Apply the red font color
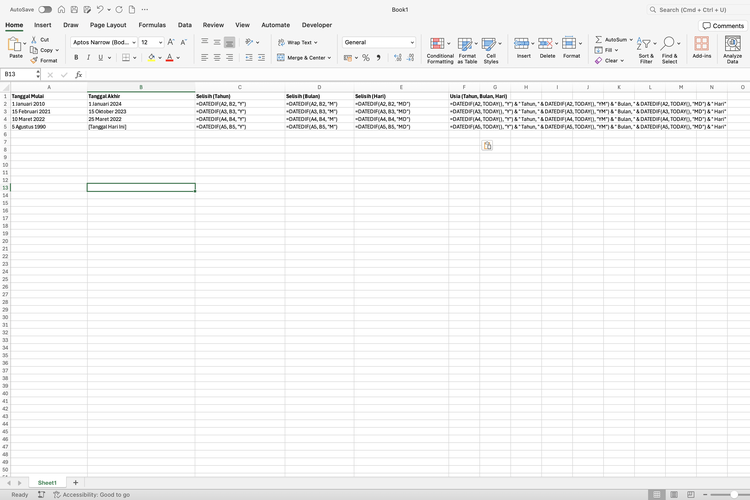The height and width of the screenshot is (500, 750). pyautogui.click(x=169, y=57)
